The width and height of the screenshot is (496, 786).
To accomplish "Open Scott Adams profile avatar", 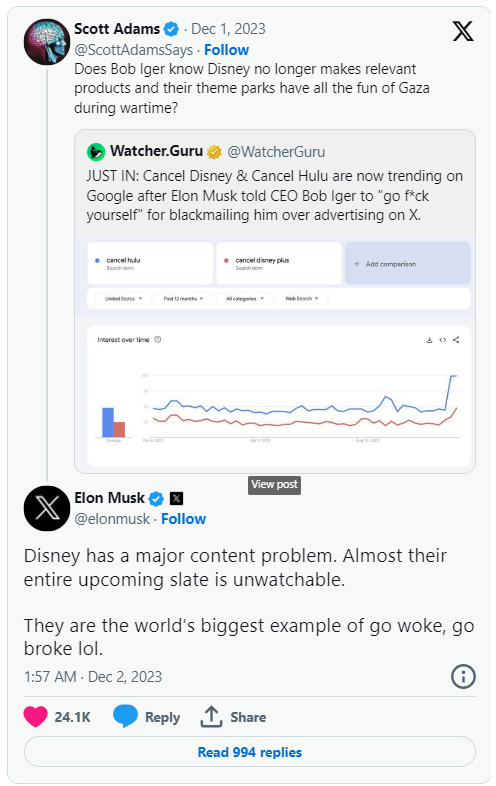I will point(47,42).
